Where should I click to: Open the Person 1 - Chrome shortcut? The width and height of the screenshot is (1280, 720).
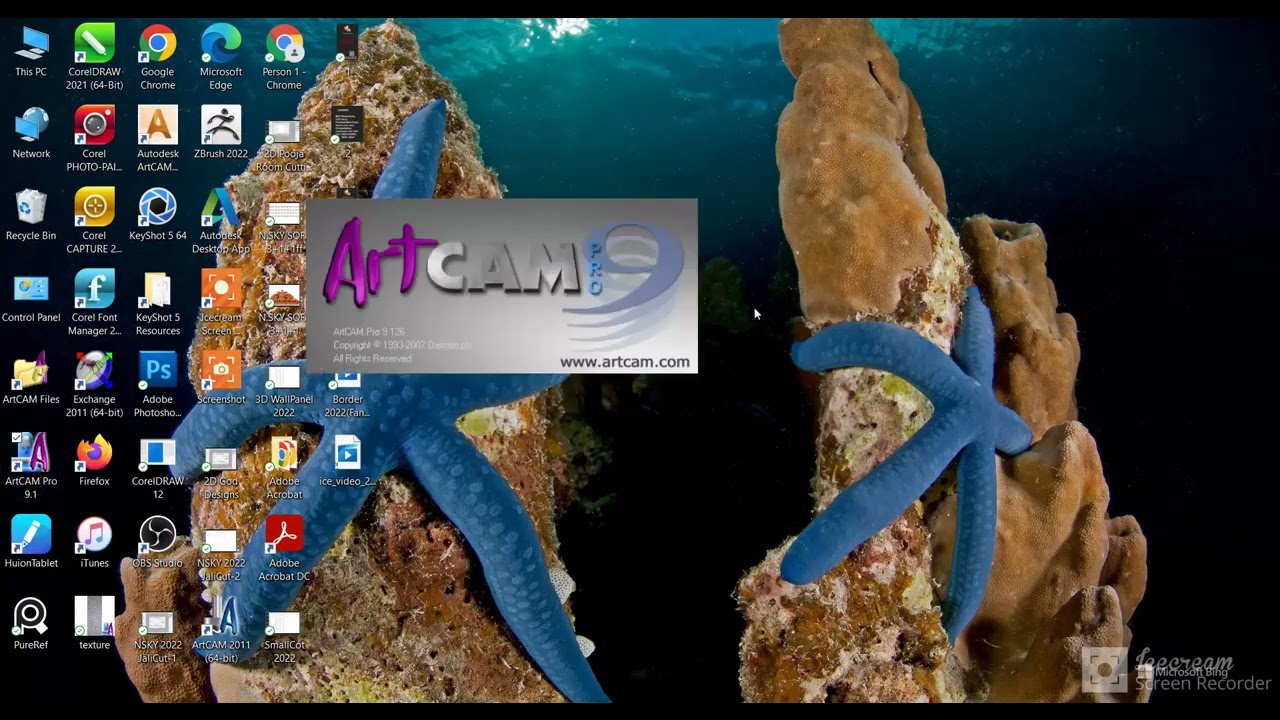[284, 57]
